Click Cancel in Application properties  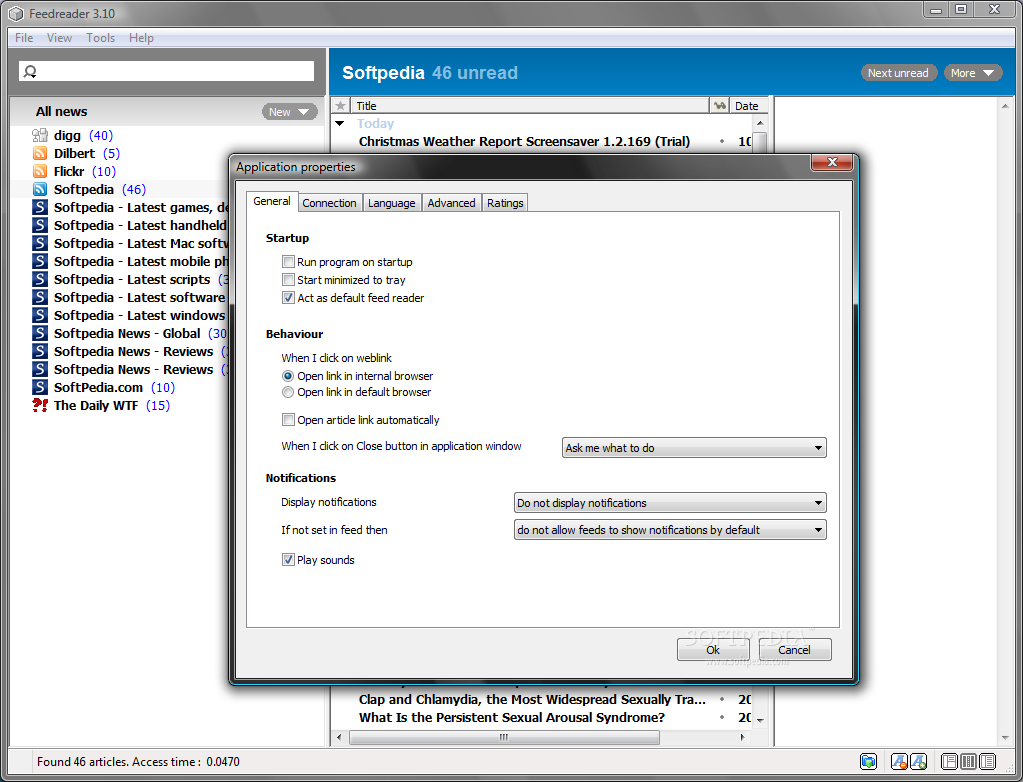pyautogui.click(x=795, y=650)
